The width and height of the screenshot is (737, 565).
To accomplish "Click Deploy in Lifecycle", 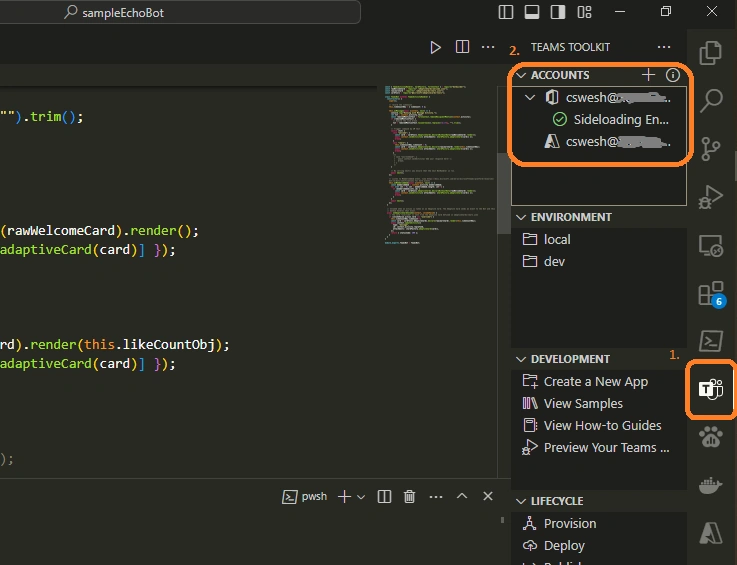I will [599, 545].
